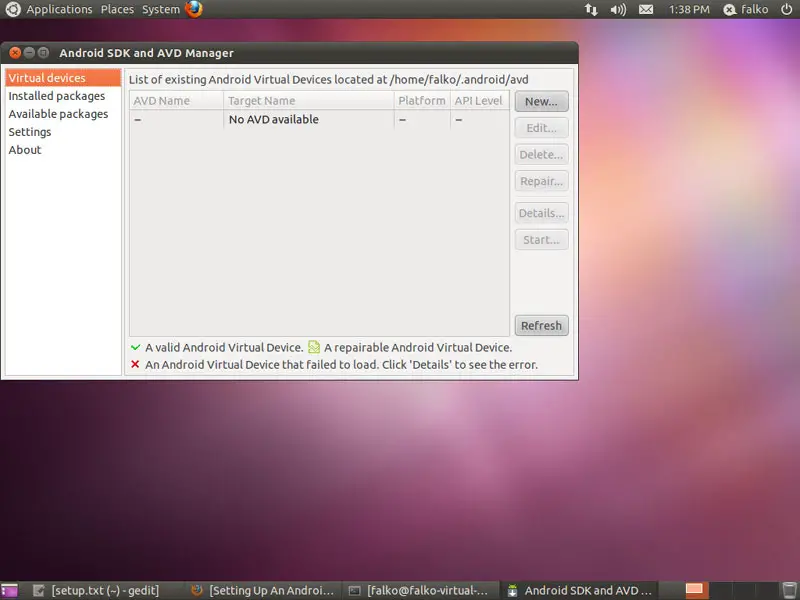Switch to the Setting Up An Androi... Firefox window
The height and width of the screenshot is (600, 800).
(x=263, y=590)
